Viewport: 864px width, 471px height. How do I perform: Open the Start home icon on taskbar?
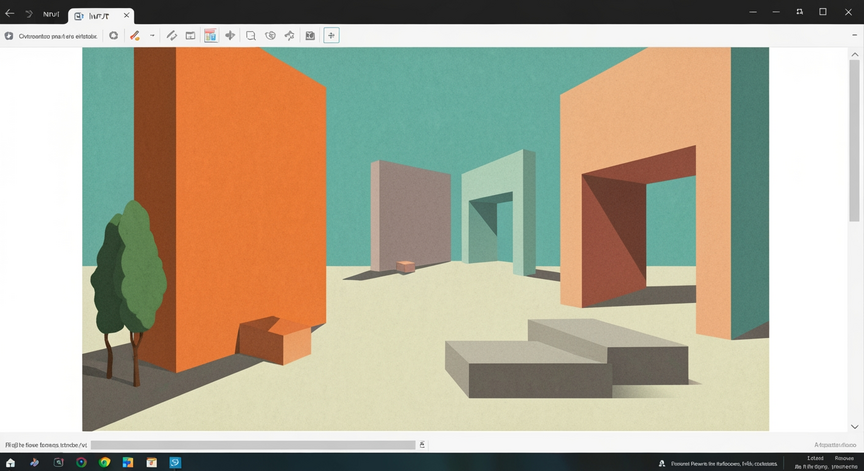click(x=10, y=463)
